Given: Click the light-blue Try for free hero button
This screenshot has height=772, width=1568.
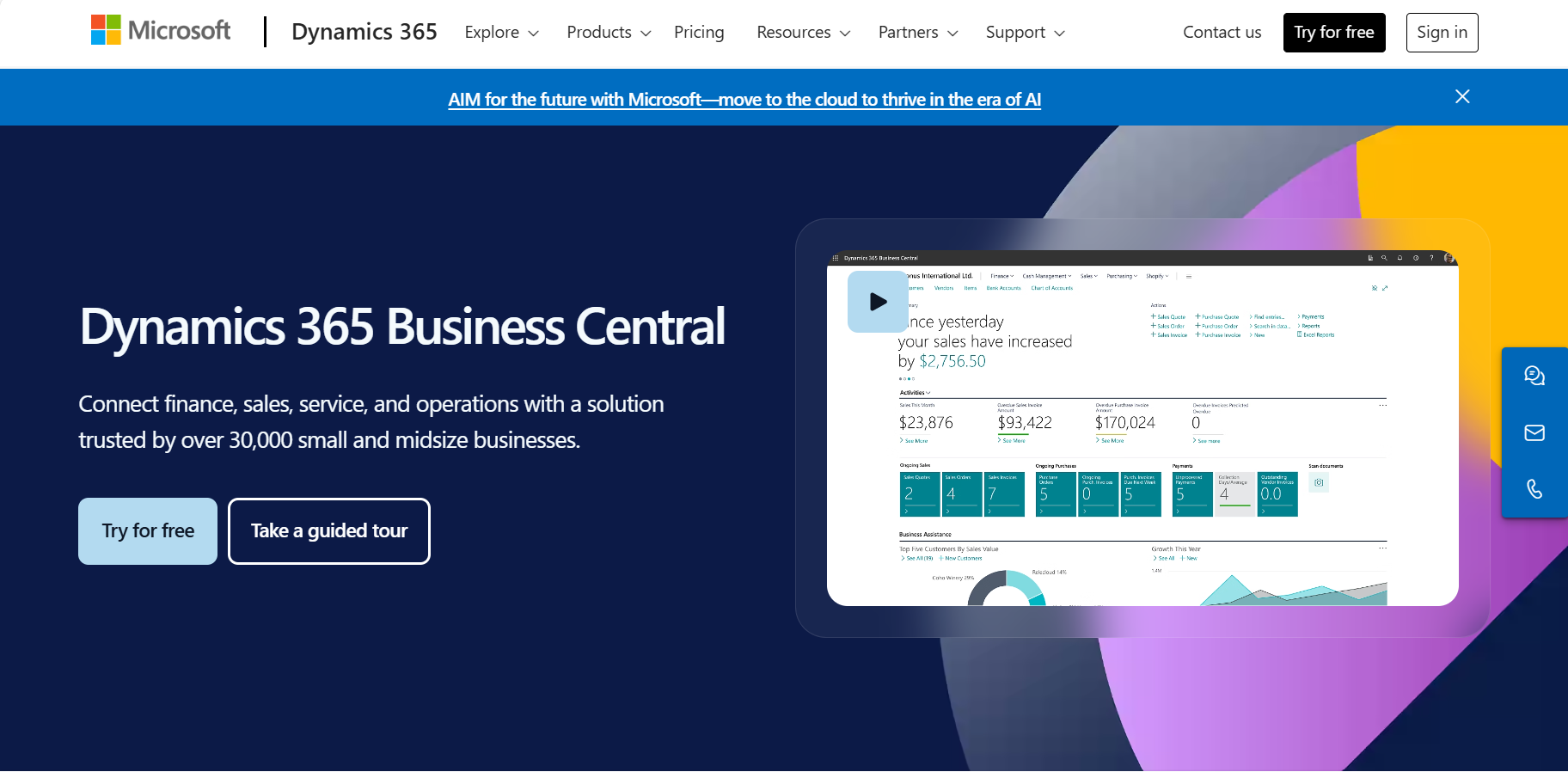Looking at the screenshot, I should [148, 531].
